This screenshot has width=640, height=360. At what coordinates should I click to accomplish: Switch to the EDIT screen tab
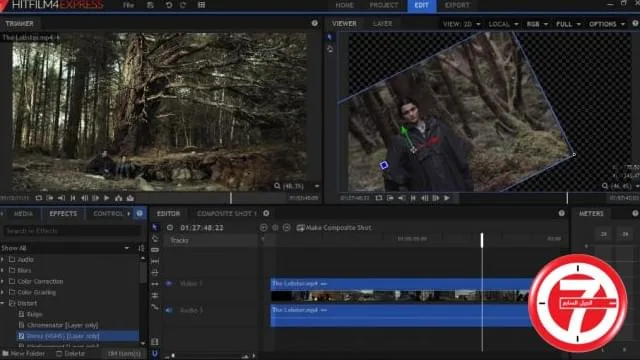(x=422, y=5)
